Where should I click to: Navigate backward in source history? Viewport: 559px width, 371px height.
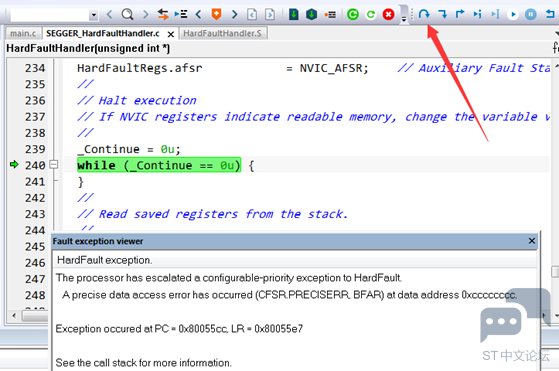[252, 15]
